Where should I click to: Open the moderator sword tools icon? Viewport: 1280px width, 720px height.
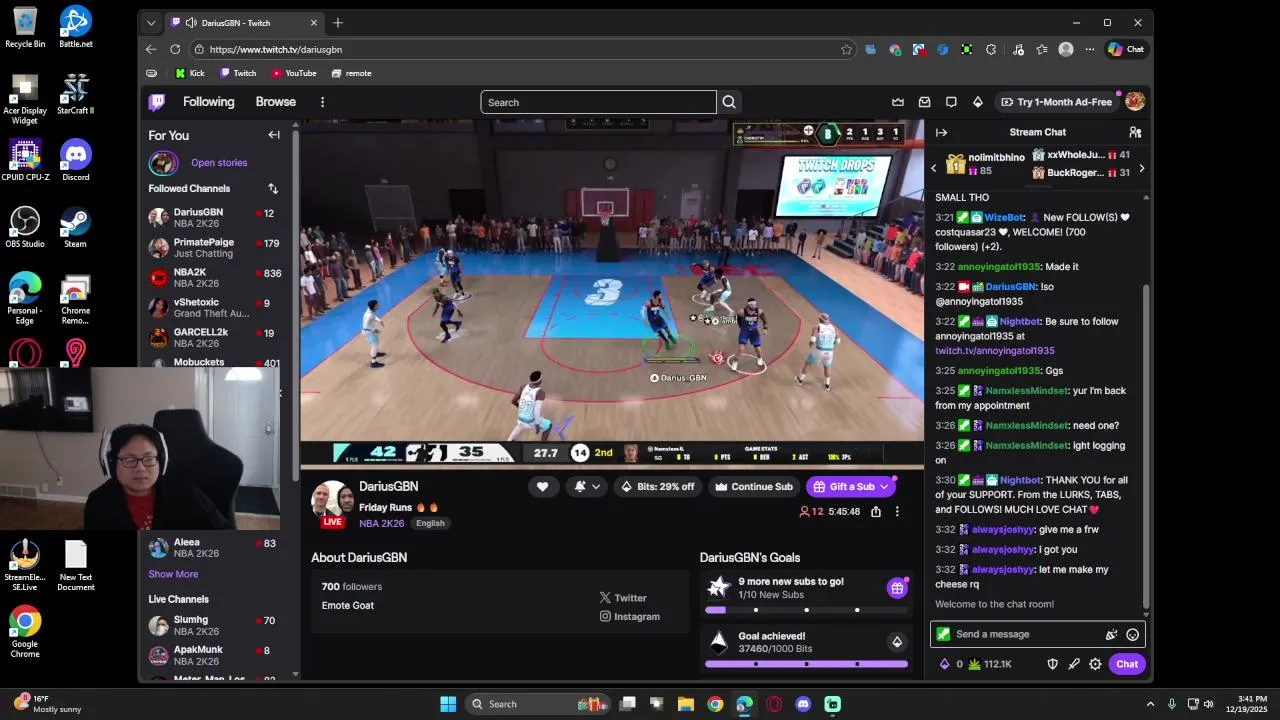pos(1074,664)
